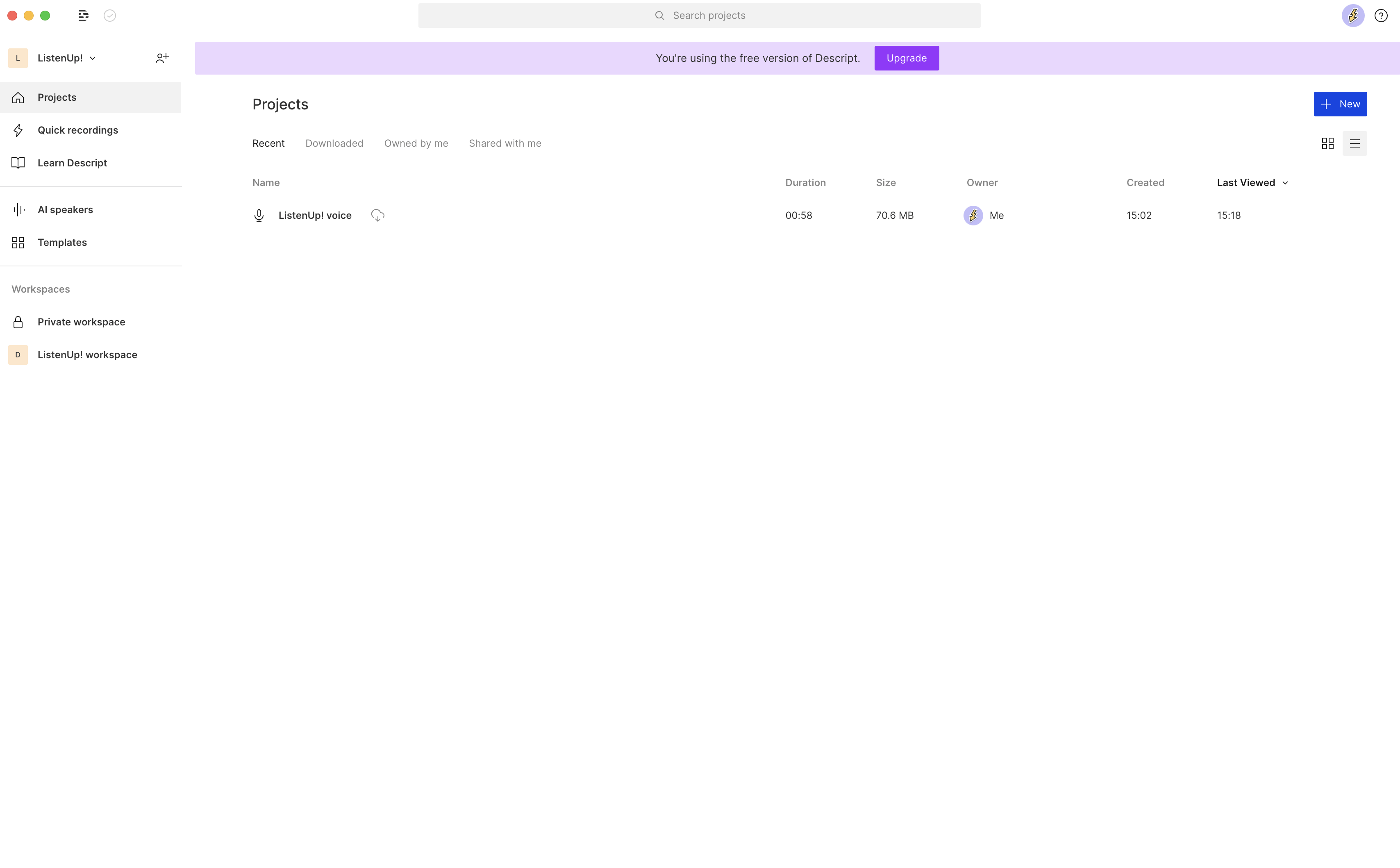Viewport: 1400px width, 868px height.
Task: Sort by the Name column header
Action: click(266, 183)
